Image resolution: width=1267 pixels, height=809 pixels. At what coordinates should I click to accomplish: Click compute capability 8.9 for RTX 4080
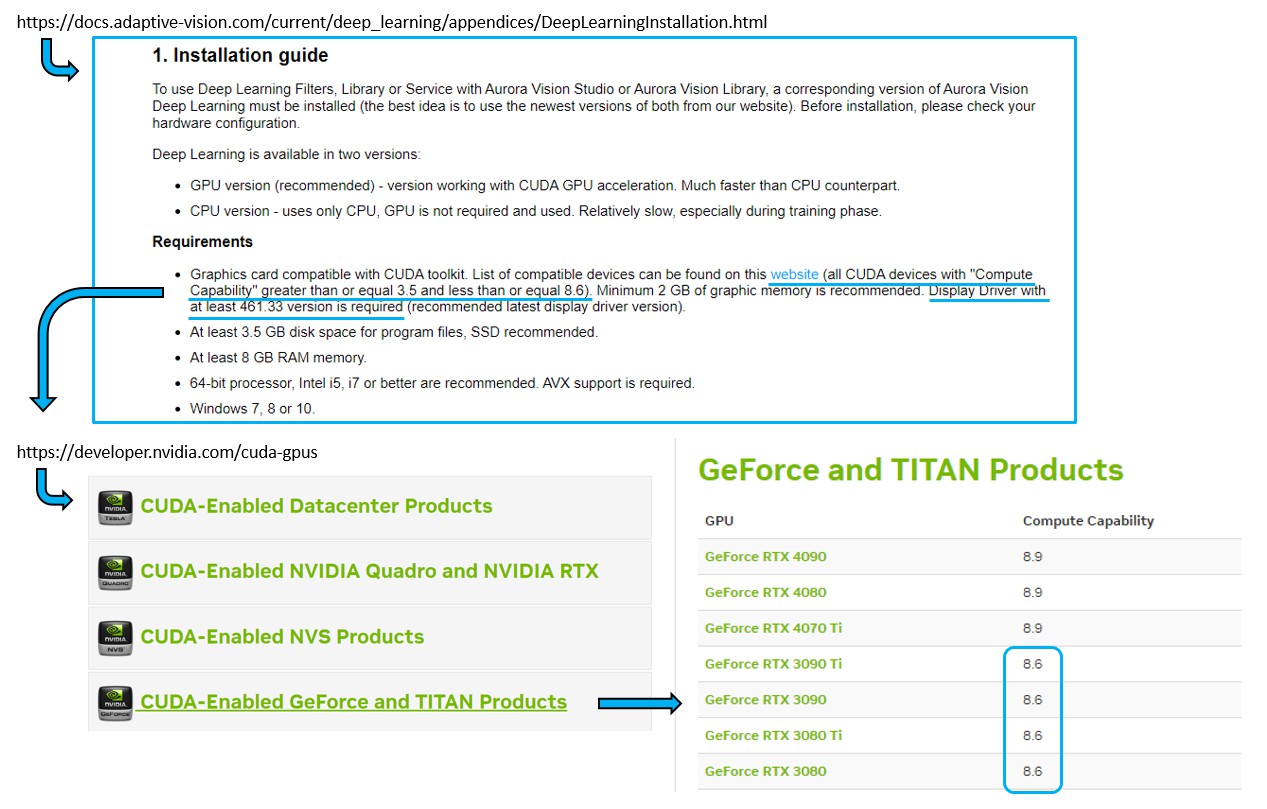click(x=1032, y=592)
